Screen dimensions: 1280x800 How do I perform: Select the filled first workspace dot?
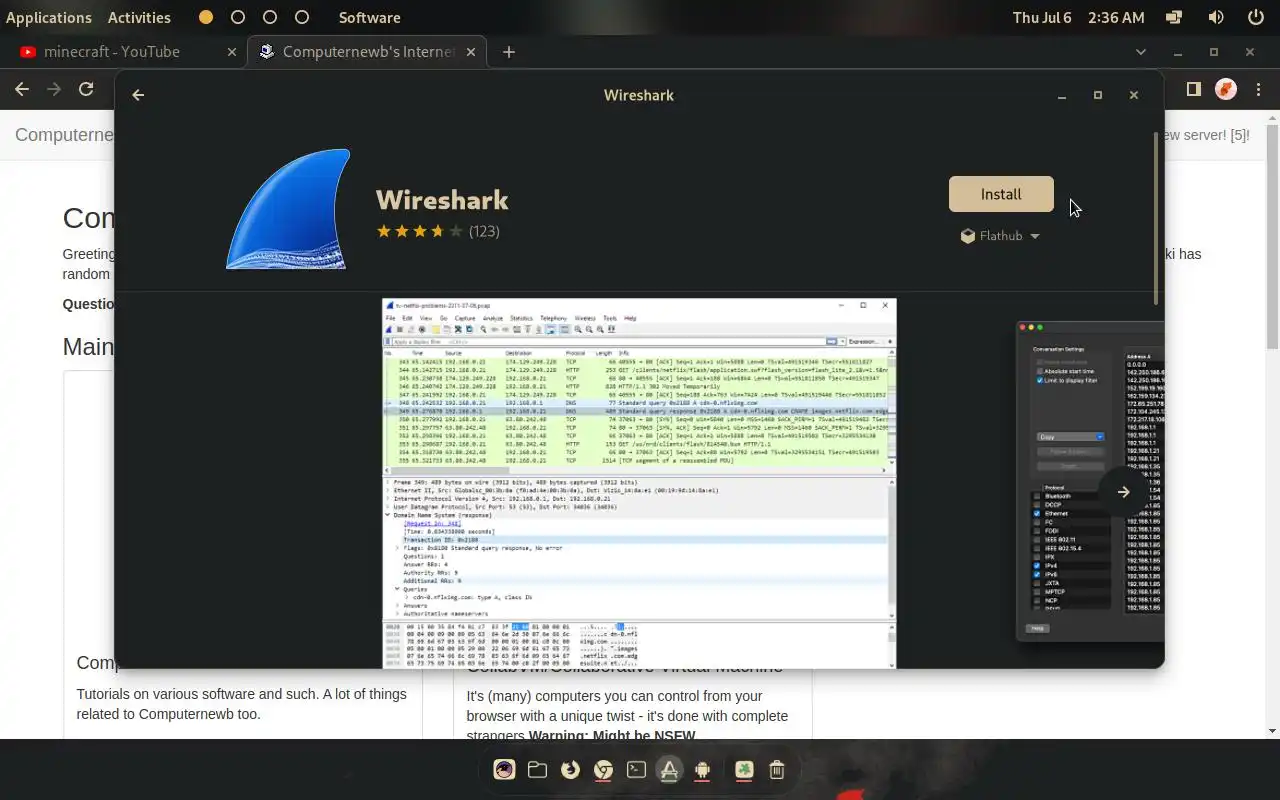coord(206,17)
